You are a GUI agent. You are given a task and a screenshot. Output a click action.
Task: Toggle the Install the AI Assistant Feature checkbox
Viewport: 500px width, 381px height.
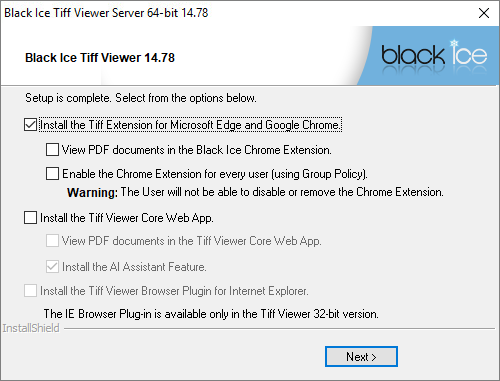(52, 267)
